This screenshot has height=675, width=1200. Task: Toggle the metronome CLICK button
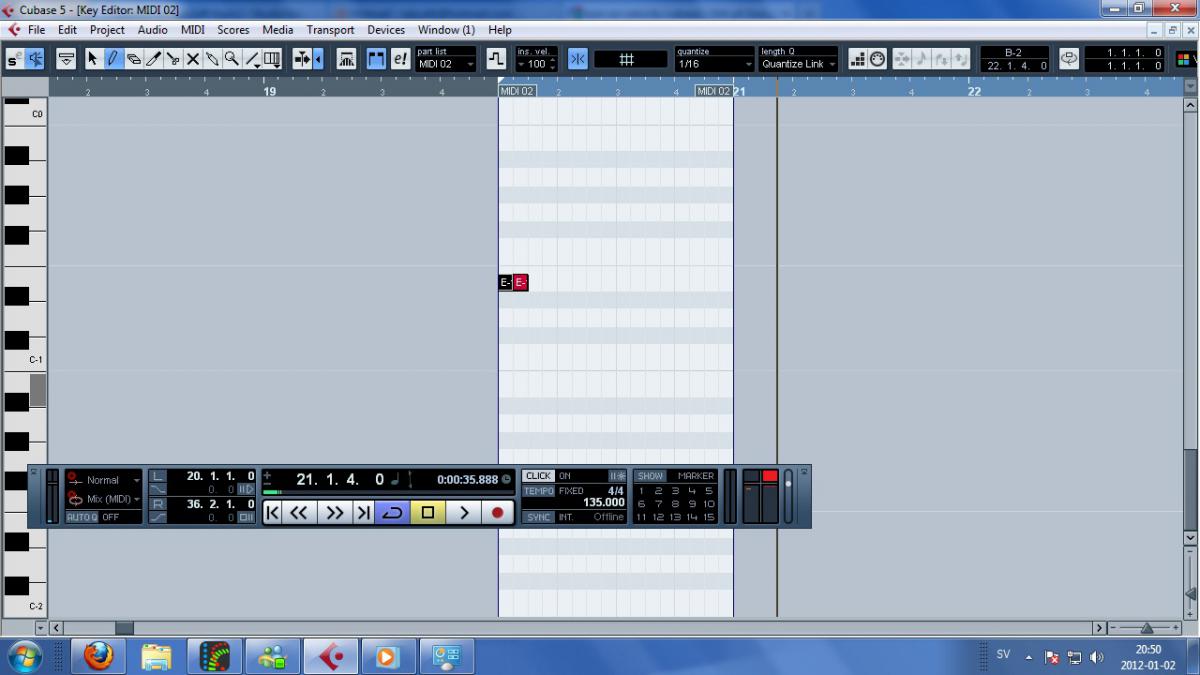(539, 476)
